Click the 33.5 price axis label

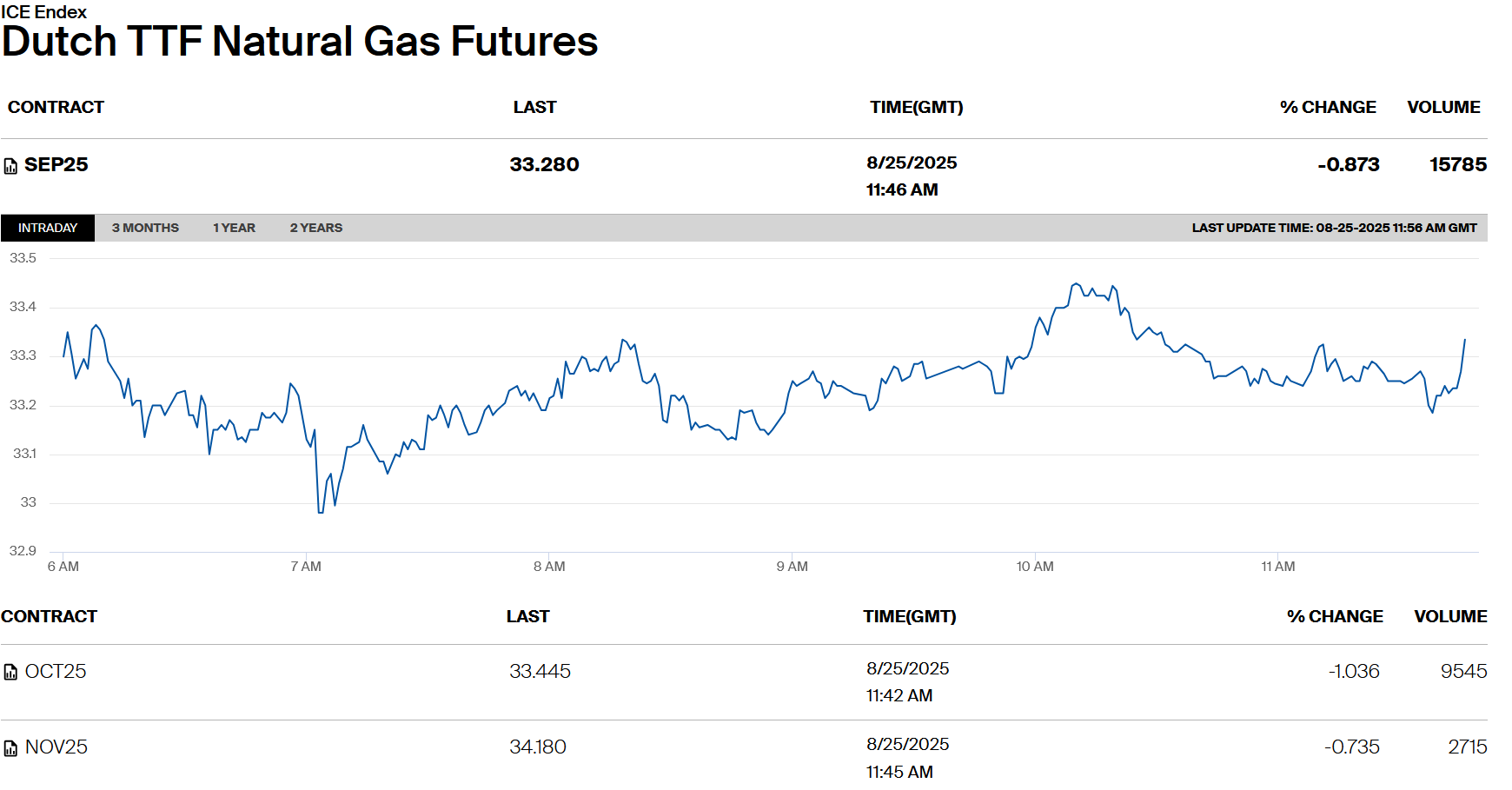click(x=23, y=258)
